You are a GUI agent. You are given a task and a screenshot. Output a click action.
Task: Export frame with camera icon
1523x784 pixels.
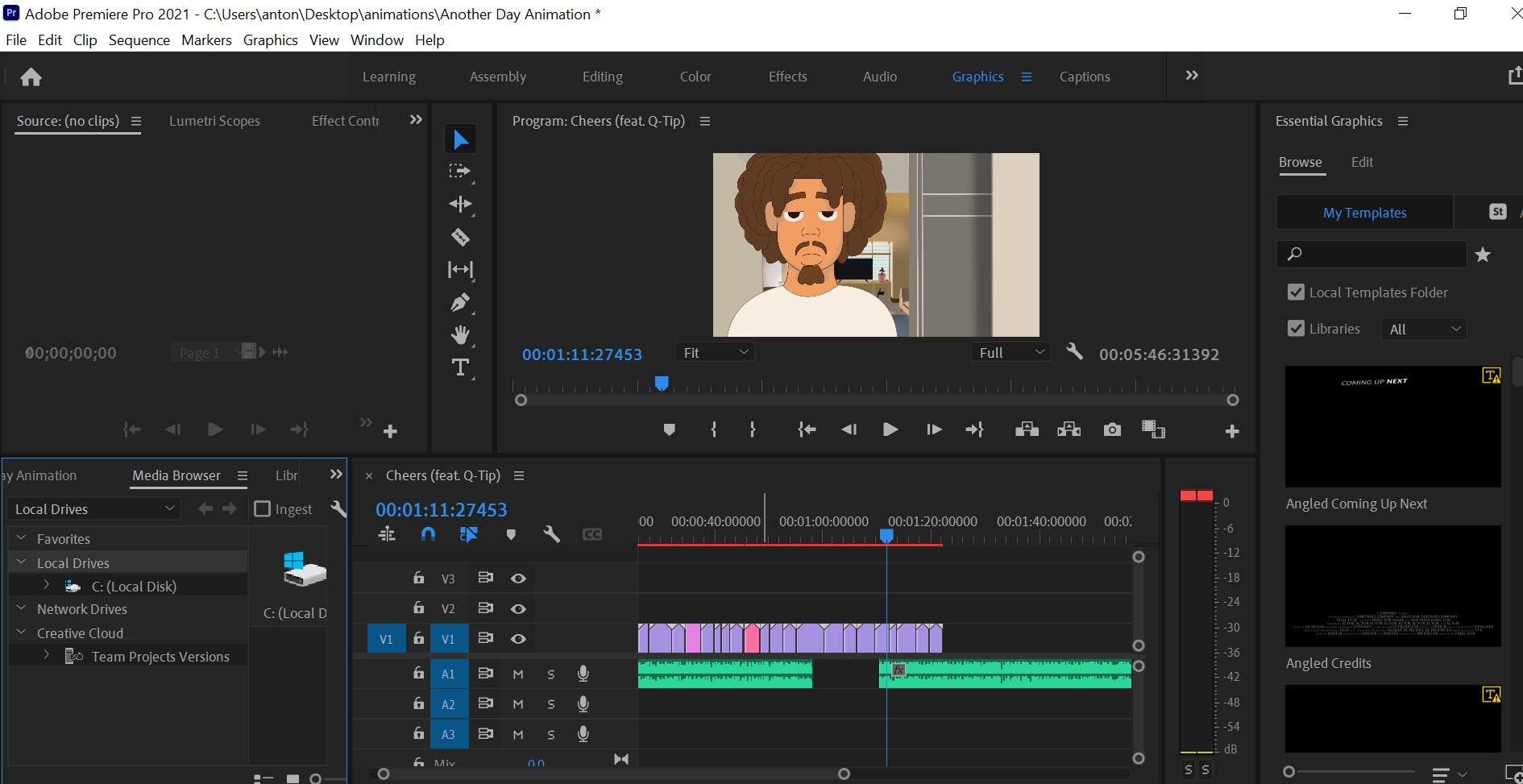pyautogui.click(x=1112, y=429)
